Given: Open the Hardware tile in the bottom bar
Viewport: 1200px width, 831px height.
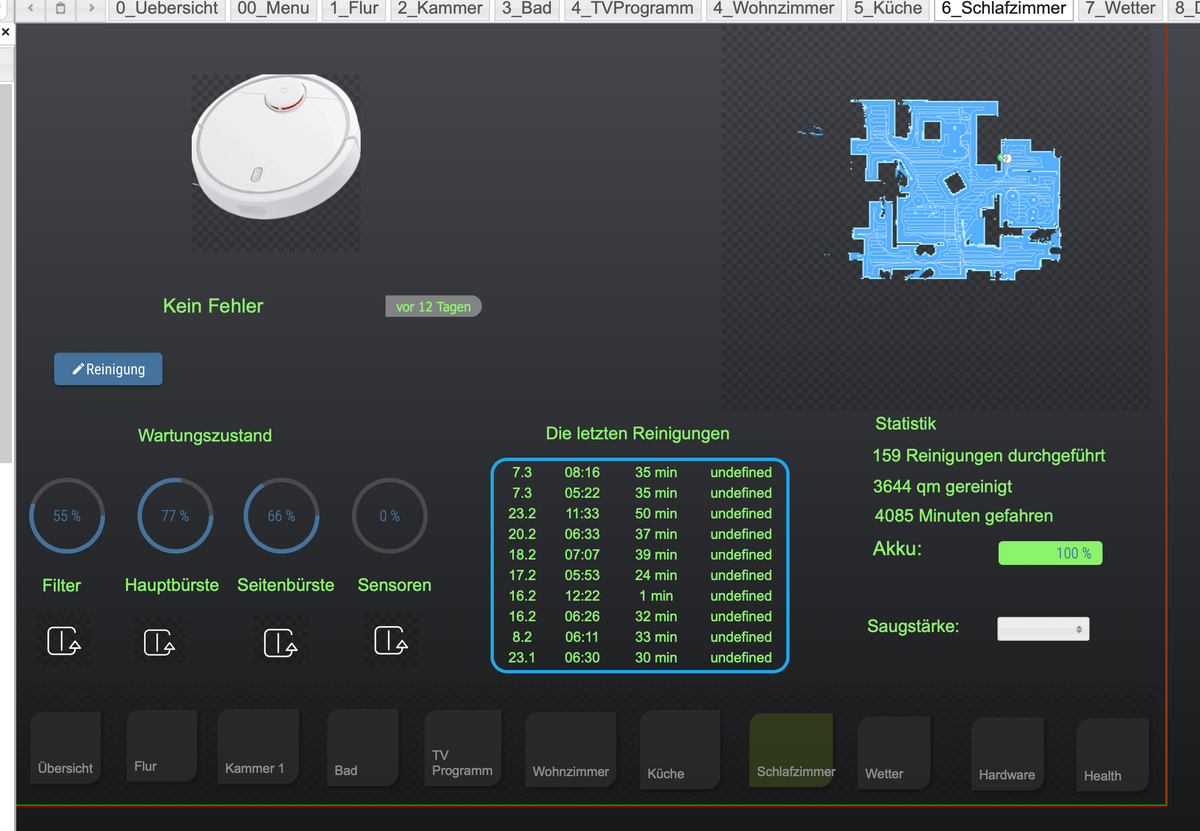Looking at the screenshot, I should point(1007,753).
